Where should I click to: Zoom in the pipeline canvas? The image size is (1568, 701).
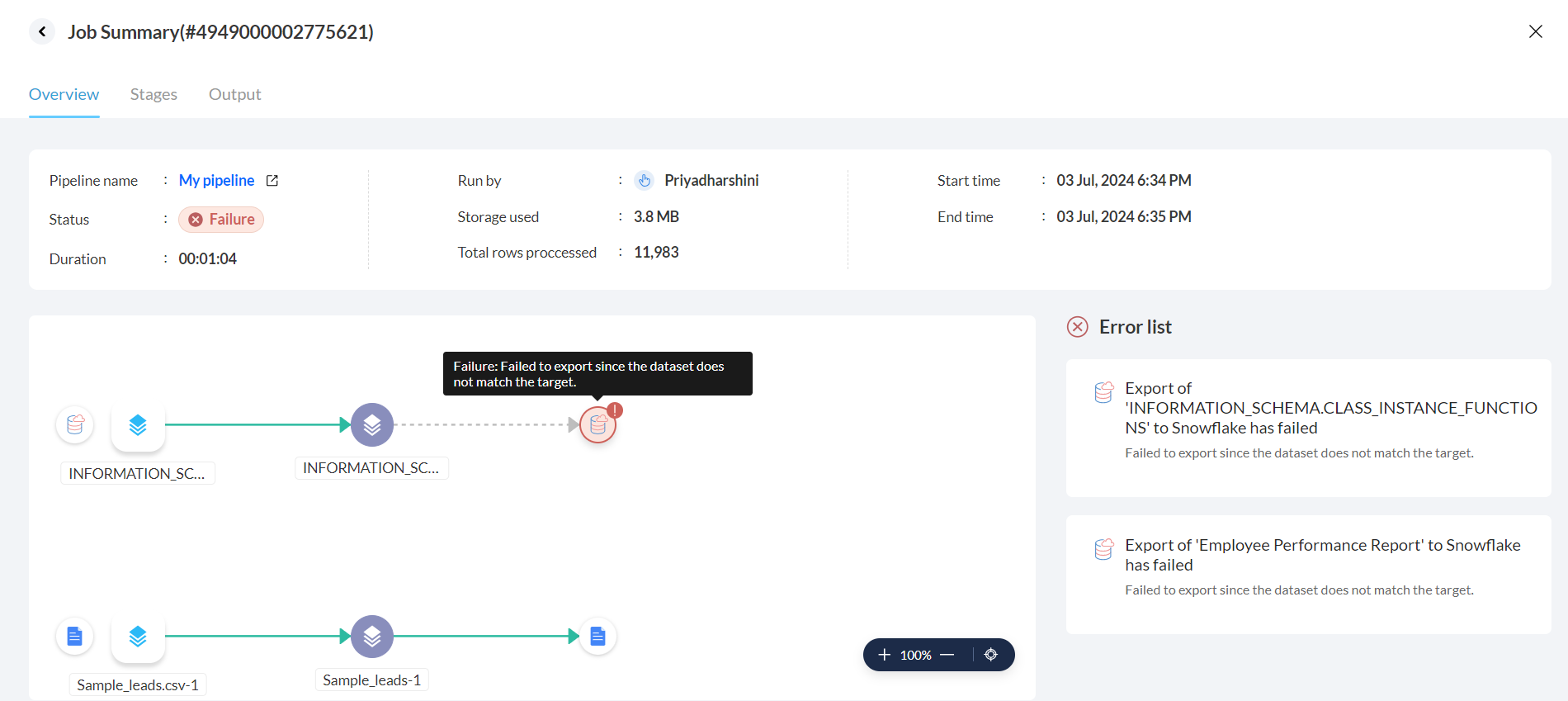(x=884, y=655)
